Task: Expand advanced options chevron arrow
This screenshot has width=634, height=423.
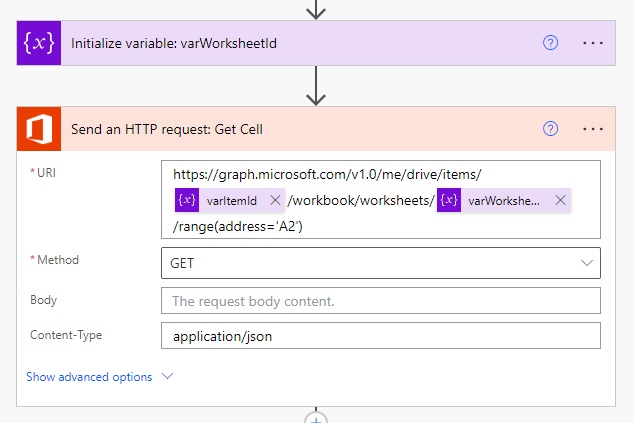Action: coord(167,376)
